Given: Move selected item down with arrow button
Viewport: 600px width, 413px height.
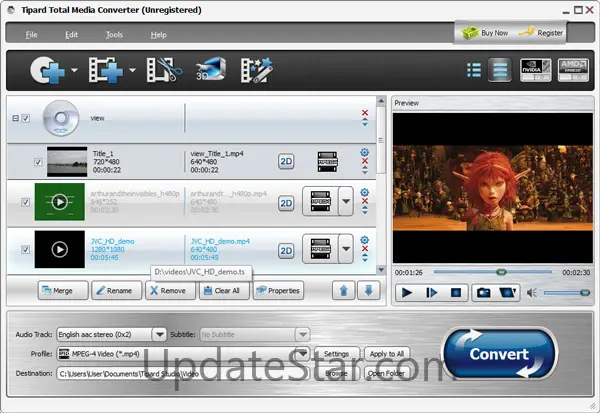Looking at the screenshot, I should 368,291.
